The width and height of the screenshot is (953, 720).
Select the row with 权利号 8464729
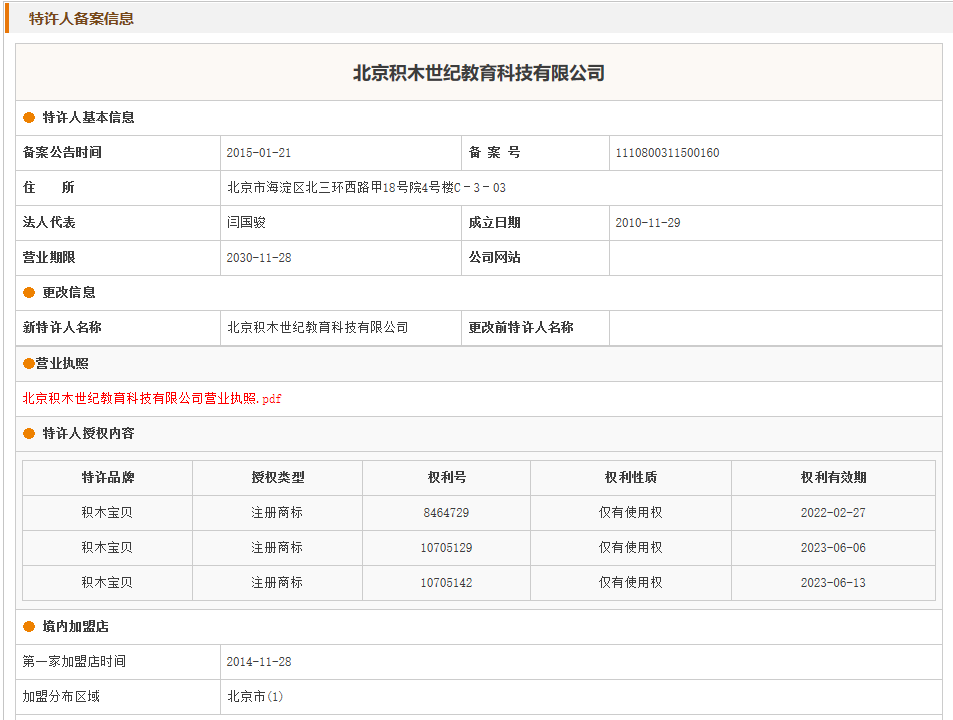445,513
